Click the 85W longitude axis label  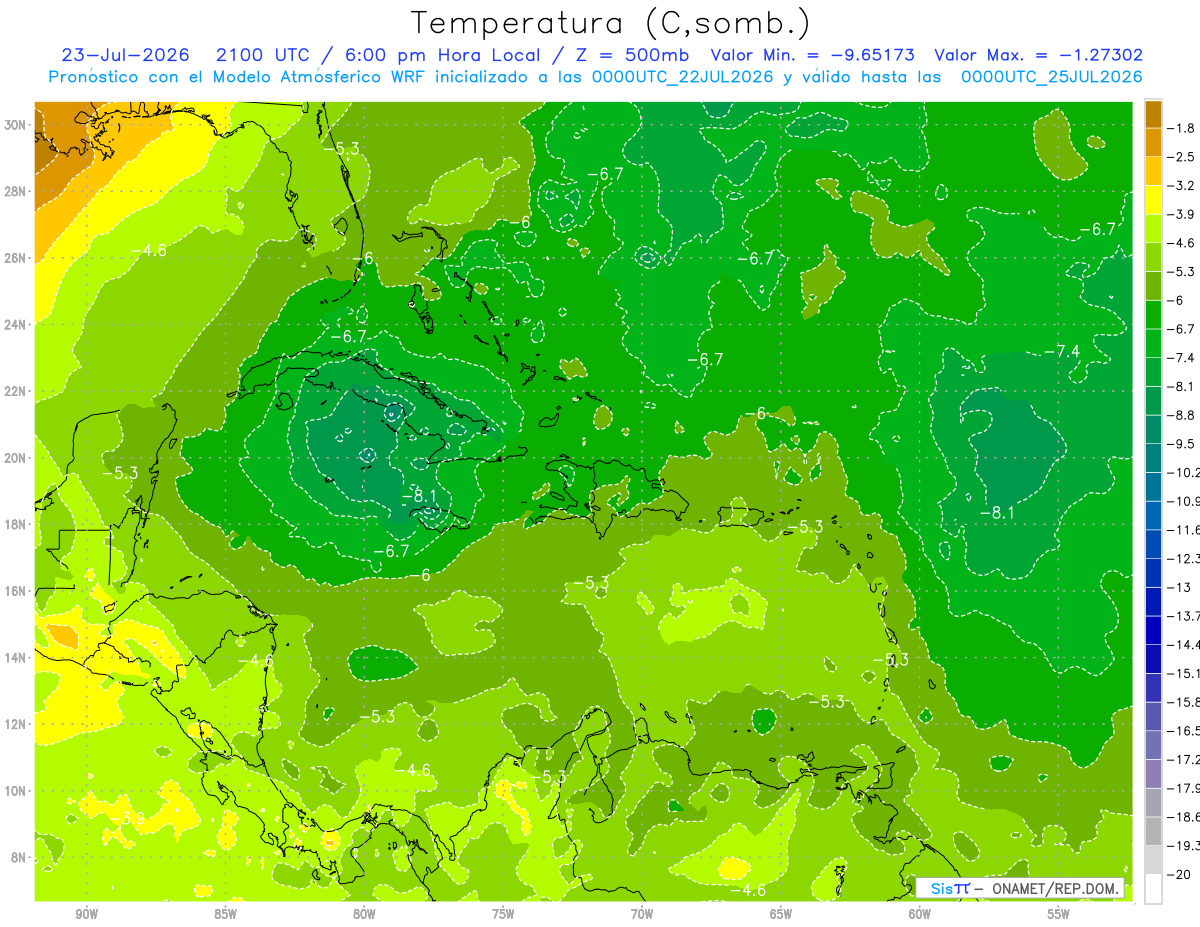(x=225, y=914)
